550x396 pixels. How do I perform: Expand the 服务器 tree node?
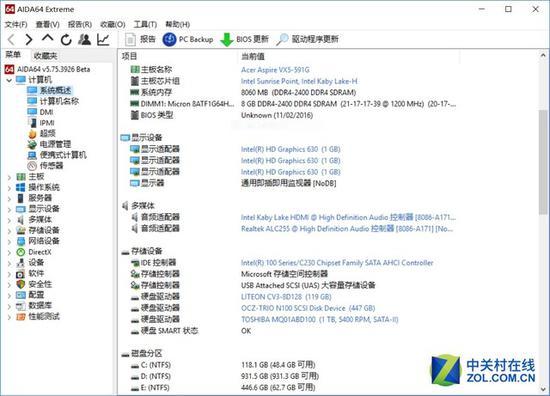[x=9, y=199]
